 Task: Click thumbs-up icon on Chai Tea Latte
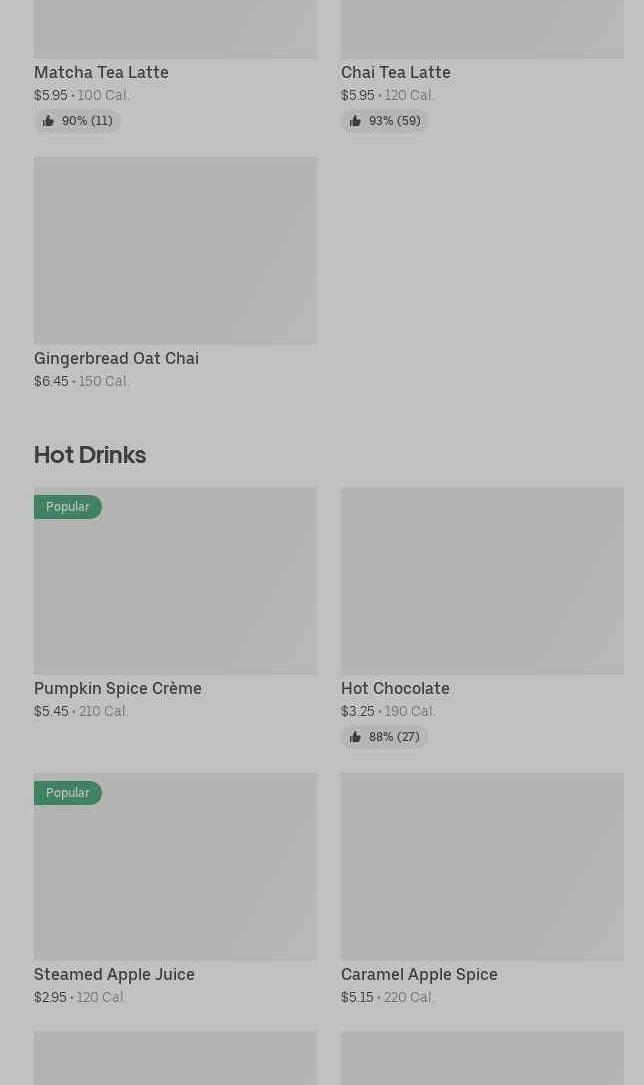(355, 121)
